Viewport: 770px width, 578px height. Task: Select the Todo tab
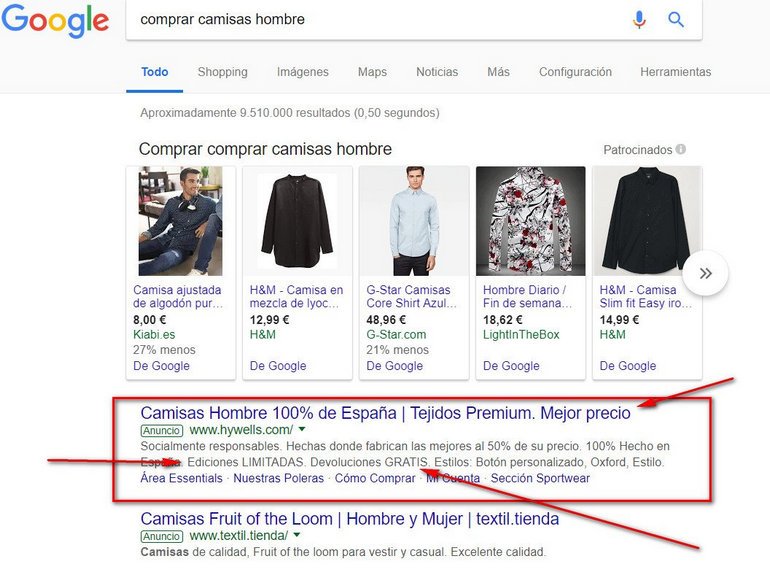(155, 72)
